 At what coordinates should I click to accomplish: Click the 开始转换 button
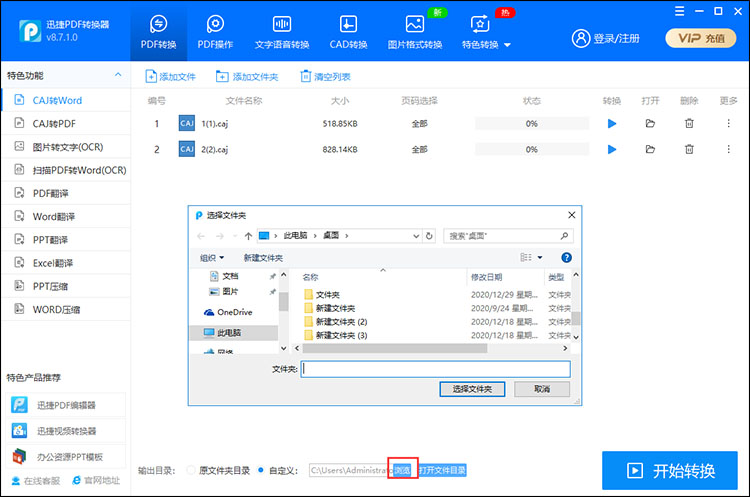pyautogui.click(x=670, y=470)
